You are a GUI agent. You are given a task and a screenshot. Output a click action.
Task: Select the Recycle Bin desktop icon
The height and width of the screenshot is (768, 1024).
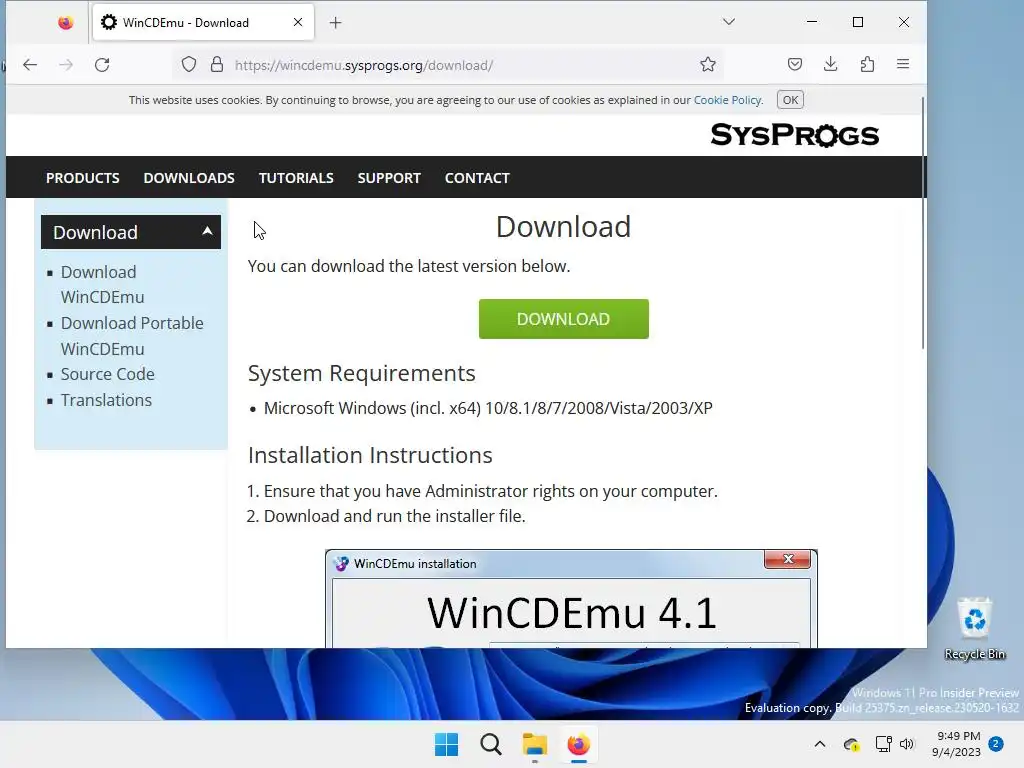coord(975,629)
